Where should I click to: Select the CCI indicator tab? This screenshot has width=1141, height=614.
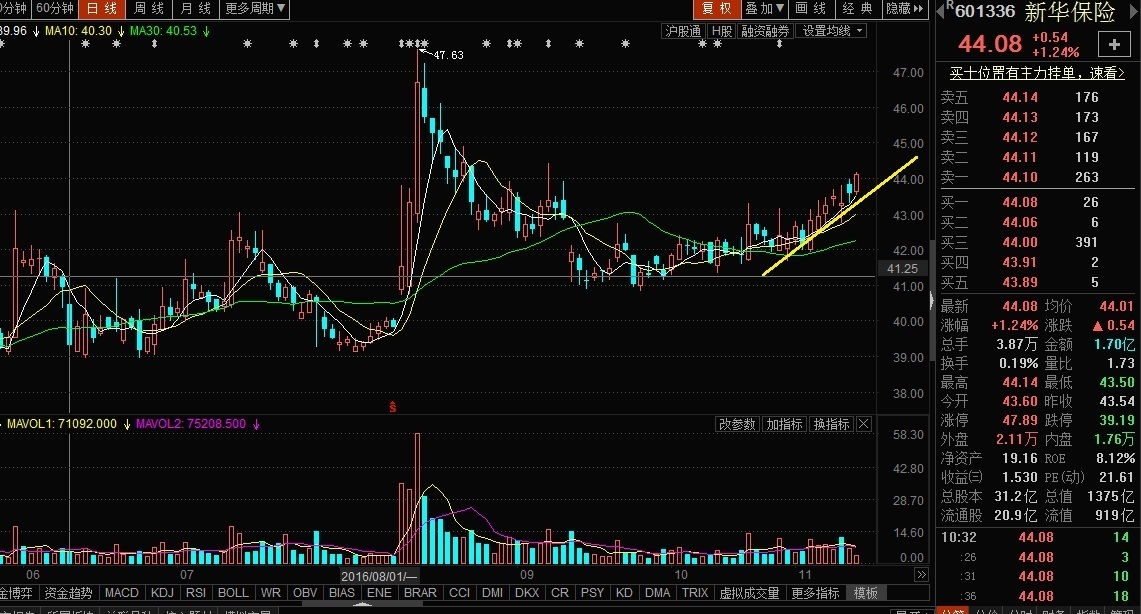point(459,593)
